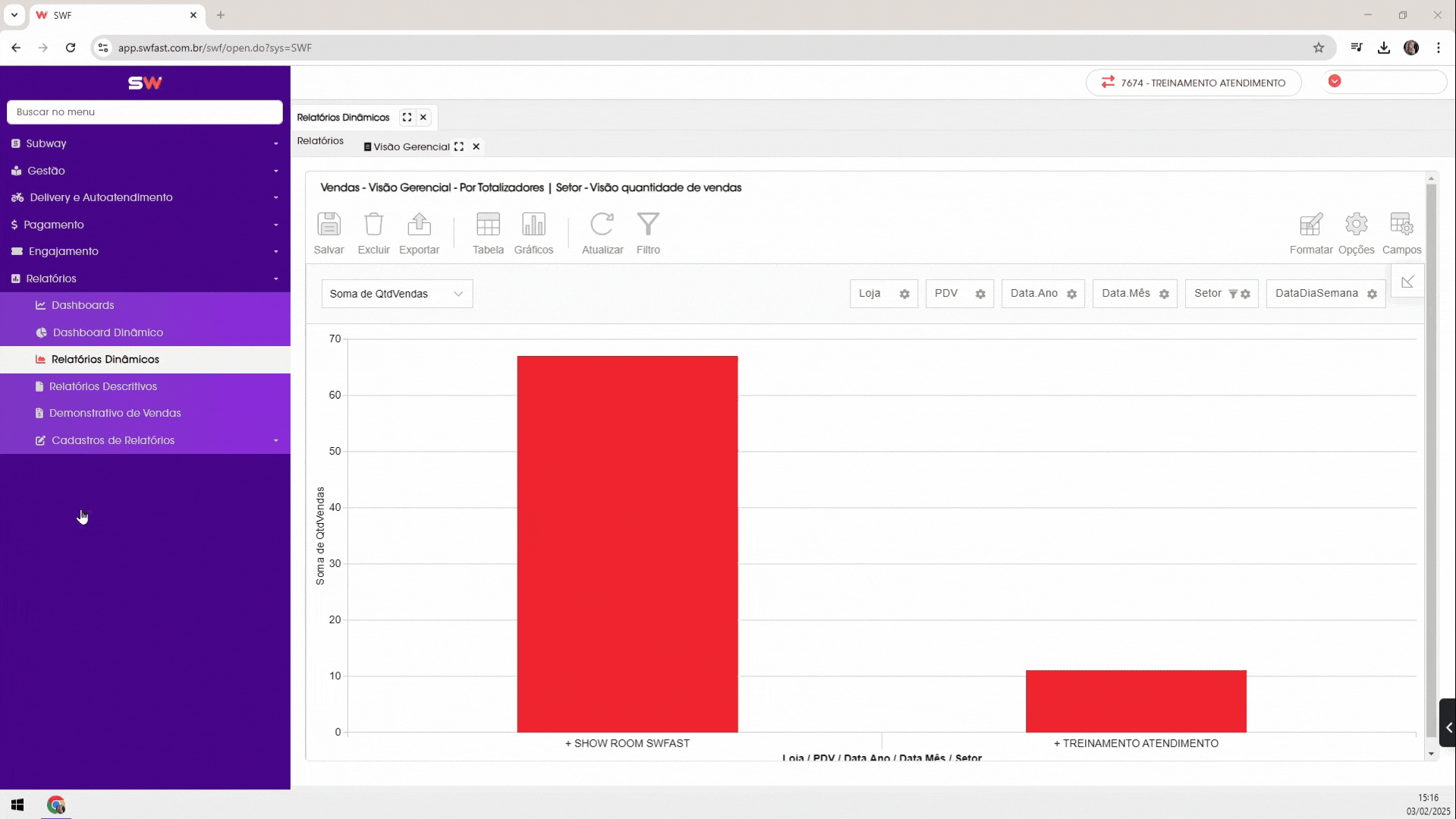The height and width of the screenshot is (819, 1456).
Task: Click the SHOW ROOM SWFAST red bar
Action: [627, 544]
